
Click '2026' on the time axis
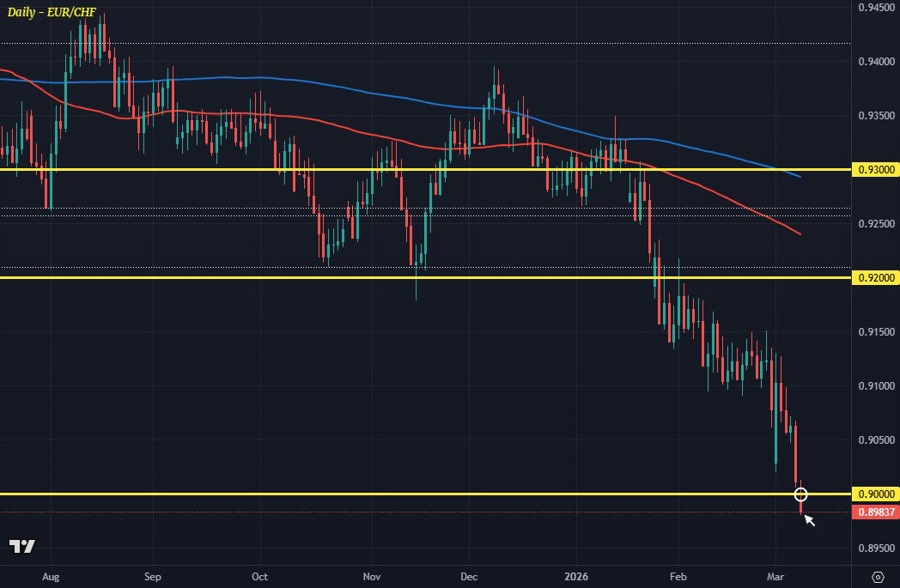[577, 577]
